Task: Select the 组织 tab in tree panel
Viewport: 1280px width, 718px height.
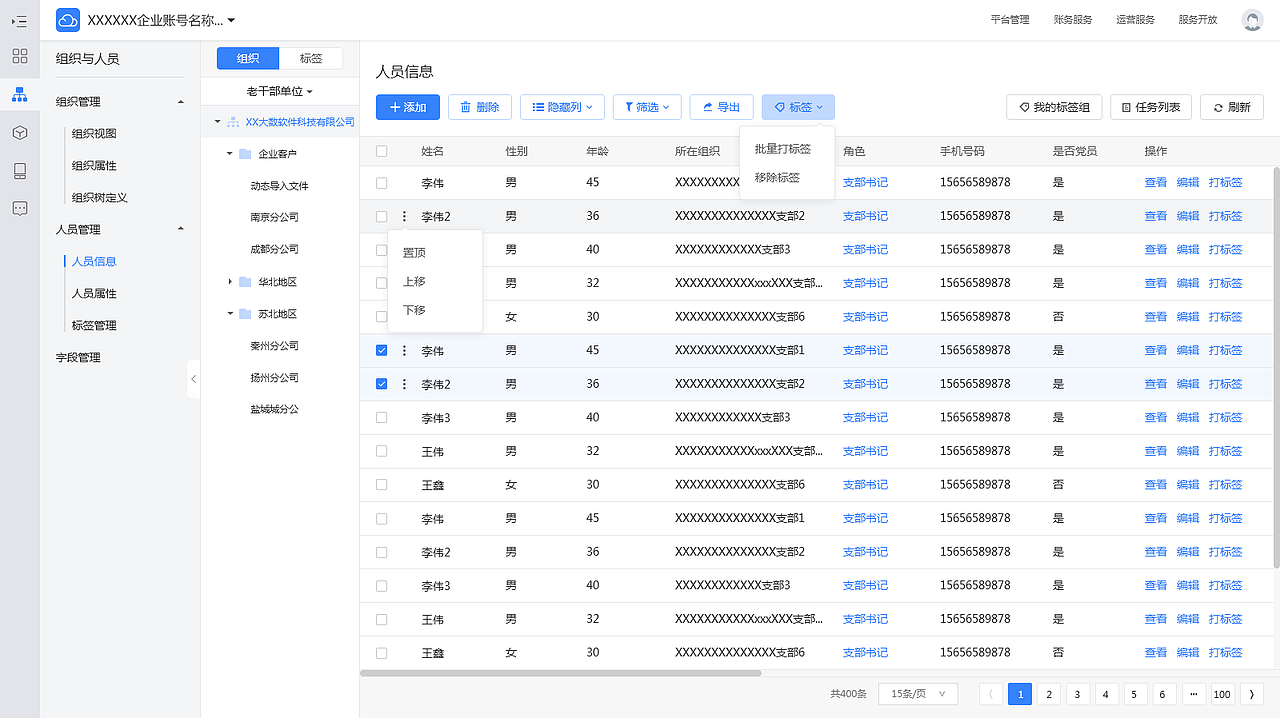Action: (248, 58)
